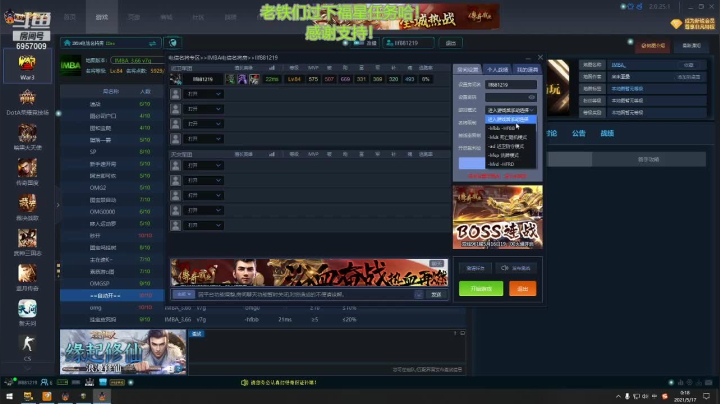Viewport: 720px width, 404px height.
Task: Expand the game mode dropdown in room settings
Action: [x=511, y=110]
